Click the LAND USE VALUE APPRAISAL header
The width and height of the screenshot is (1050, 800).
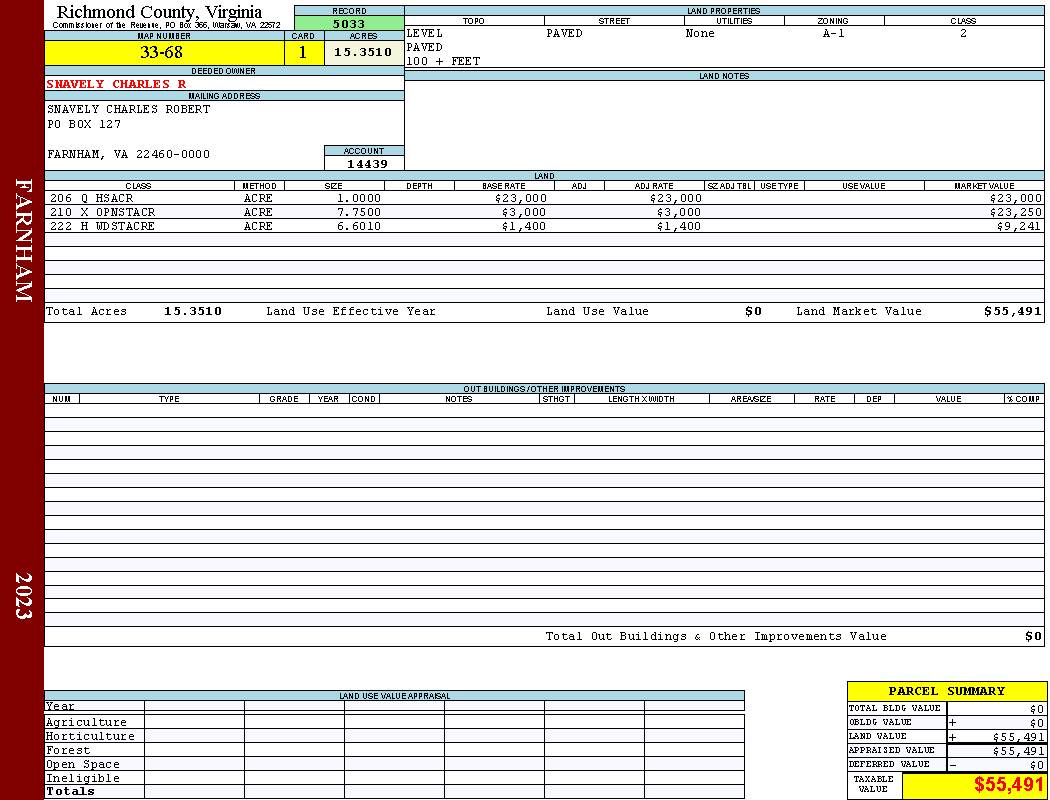tap(394, 696)
